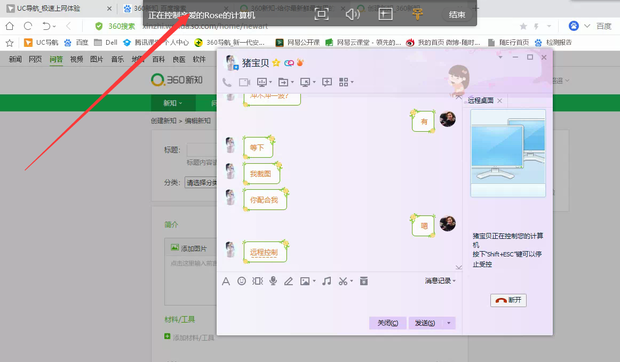Click the orange pin icon in control bar
This screenshot has height=362, width=620.
[418, 14]
